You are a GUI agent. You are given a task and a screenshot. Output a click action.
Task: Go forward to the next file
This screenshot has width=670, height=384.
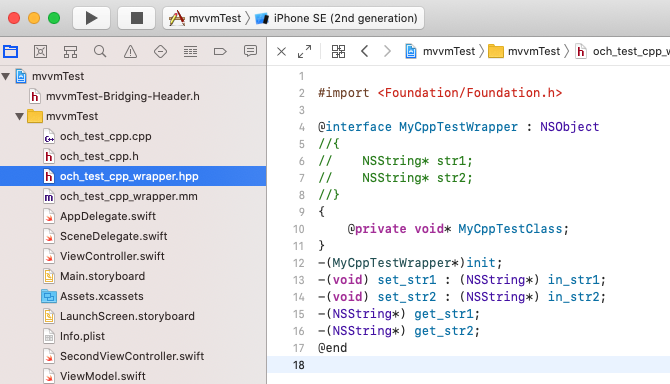click(387, 52)
